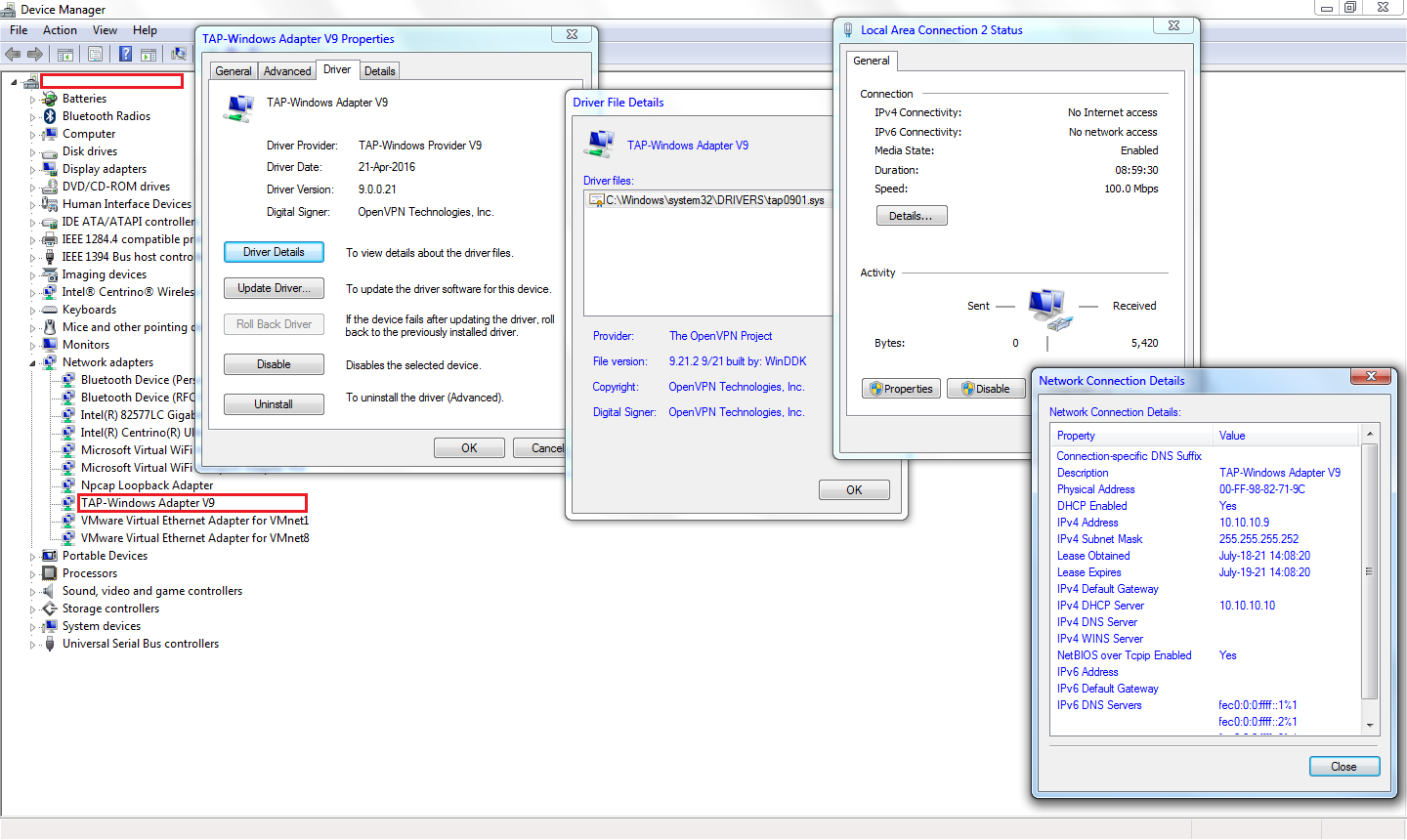This screenshot has height=840, width=1407.
Task: Click Properties in Local Area Connection 2 Status
Action: click(x=901, y=389)
